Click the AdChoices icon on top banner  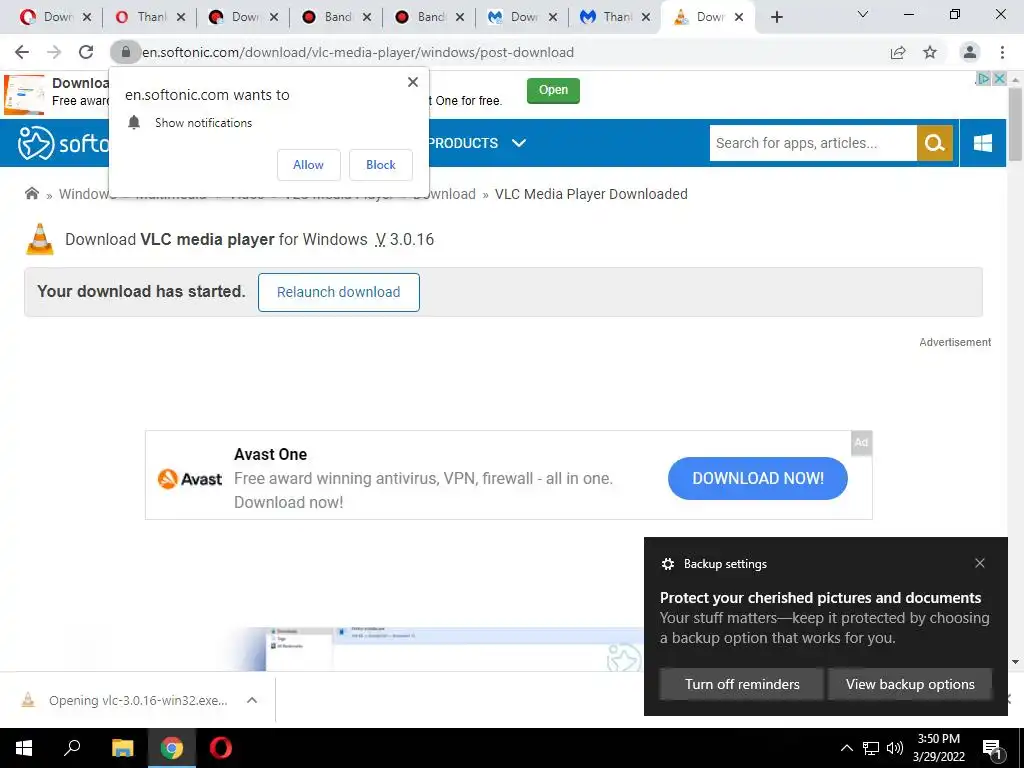pyautogui.click(x=982, y=78)
